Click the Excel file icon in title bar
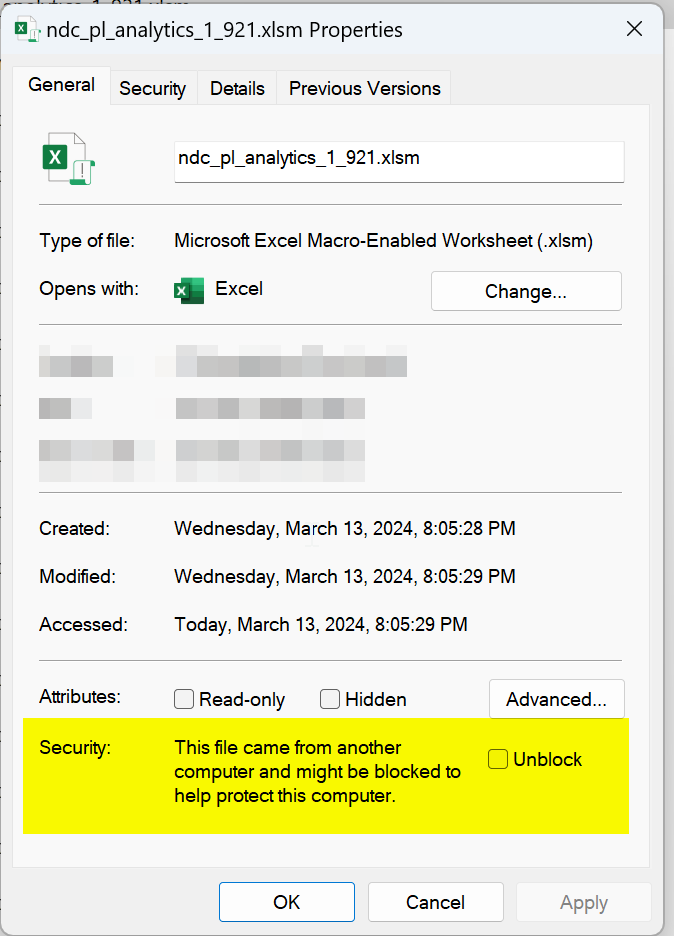This screenshot has height=936, width=674. coord(27,30)
